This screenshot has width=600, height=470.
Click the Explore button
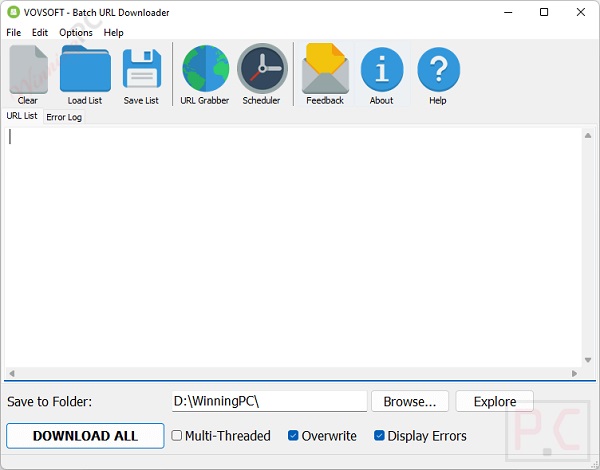pyautogui.click(x=495, y=401)
